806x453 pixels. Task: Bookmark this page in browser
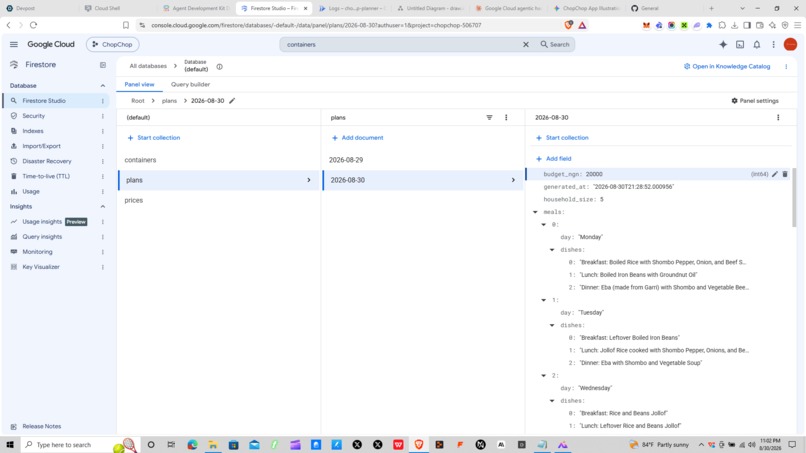click(126, 25)
